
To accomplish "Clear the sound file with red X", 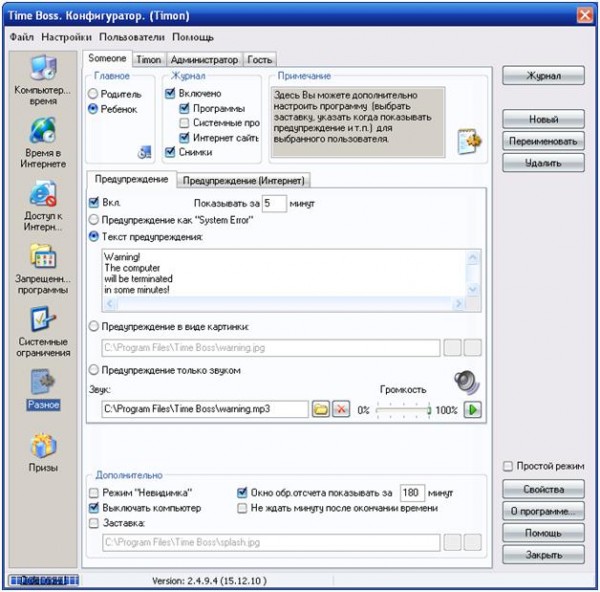I will tap(341, 409).
